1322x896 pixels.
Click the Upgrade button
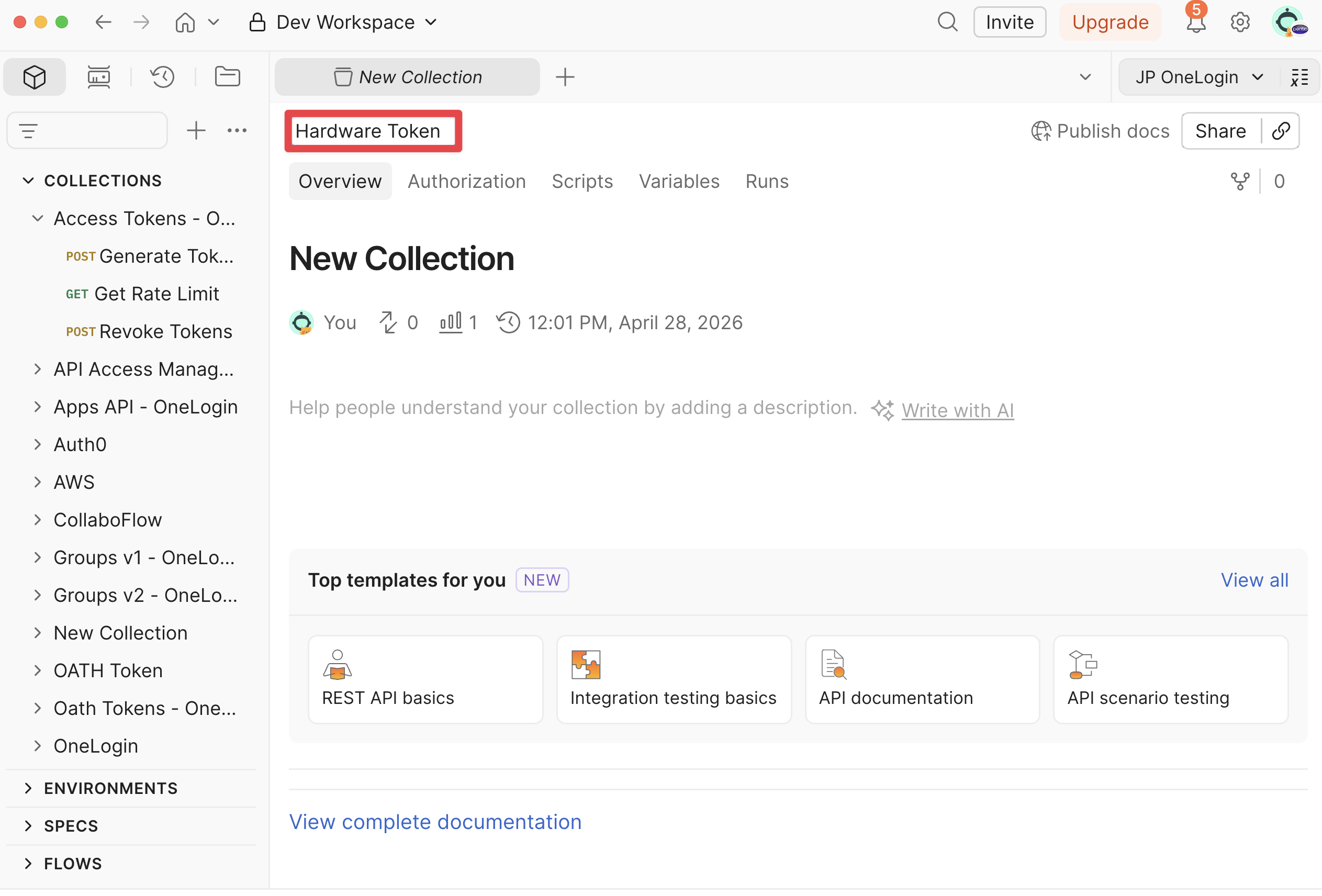(x=1110, y=22)
